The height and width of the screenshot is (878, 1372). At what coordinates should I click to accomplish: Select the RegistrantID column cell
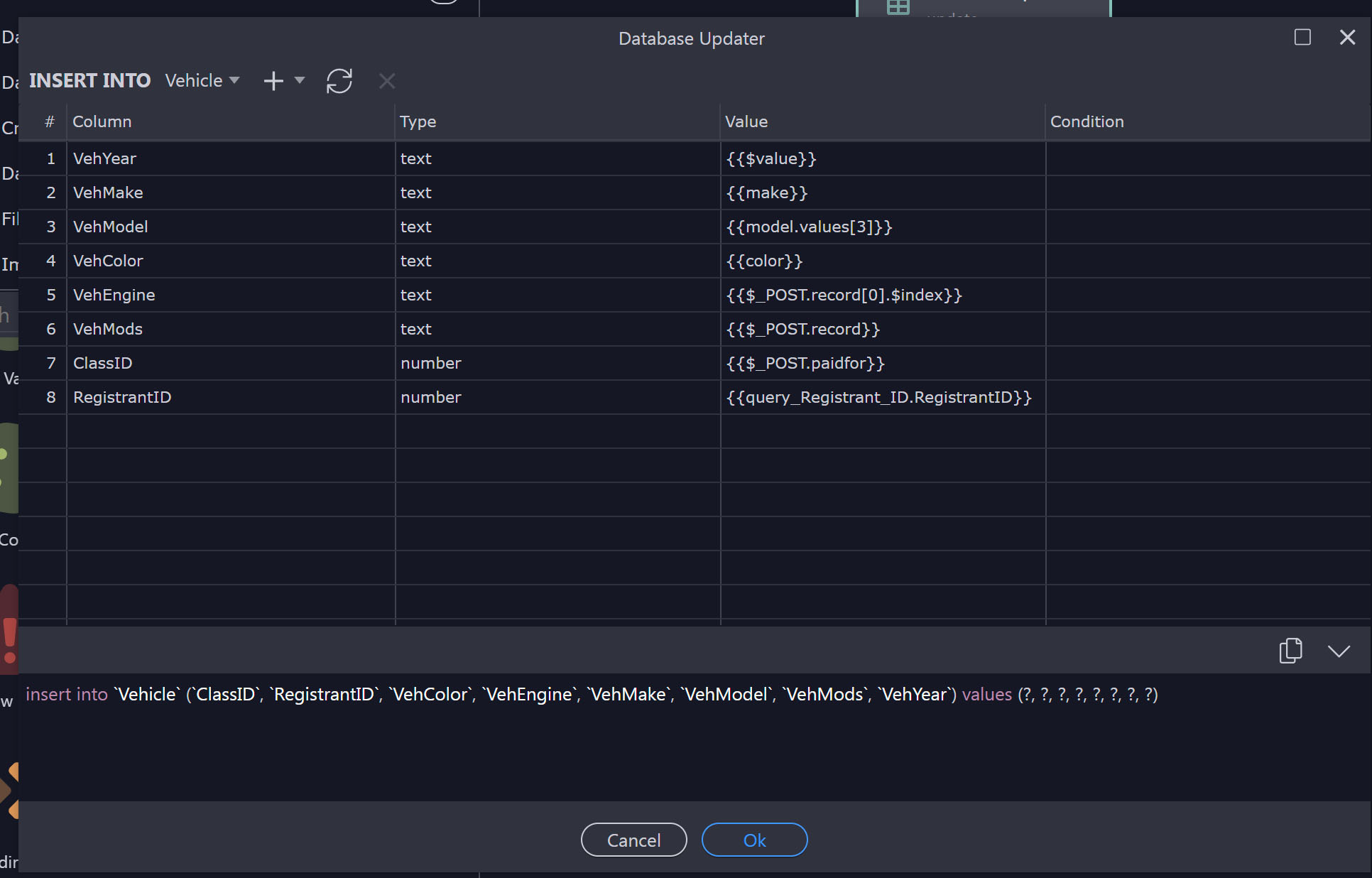[231, 397]
